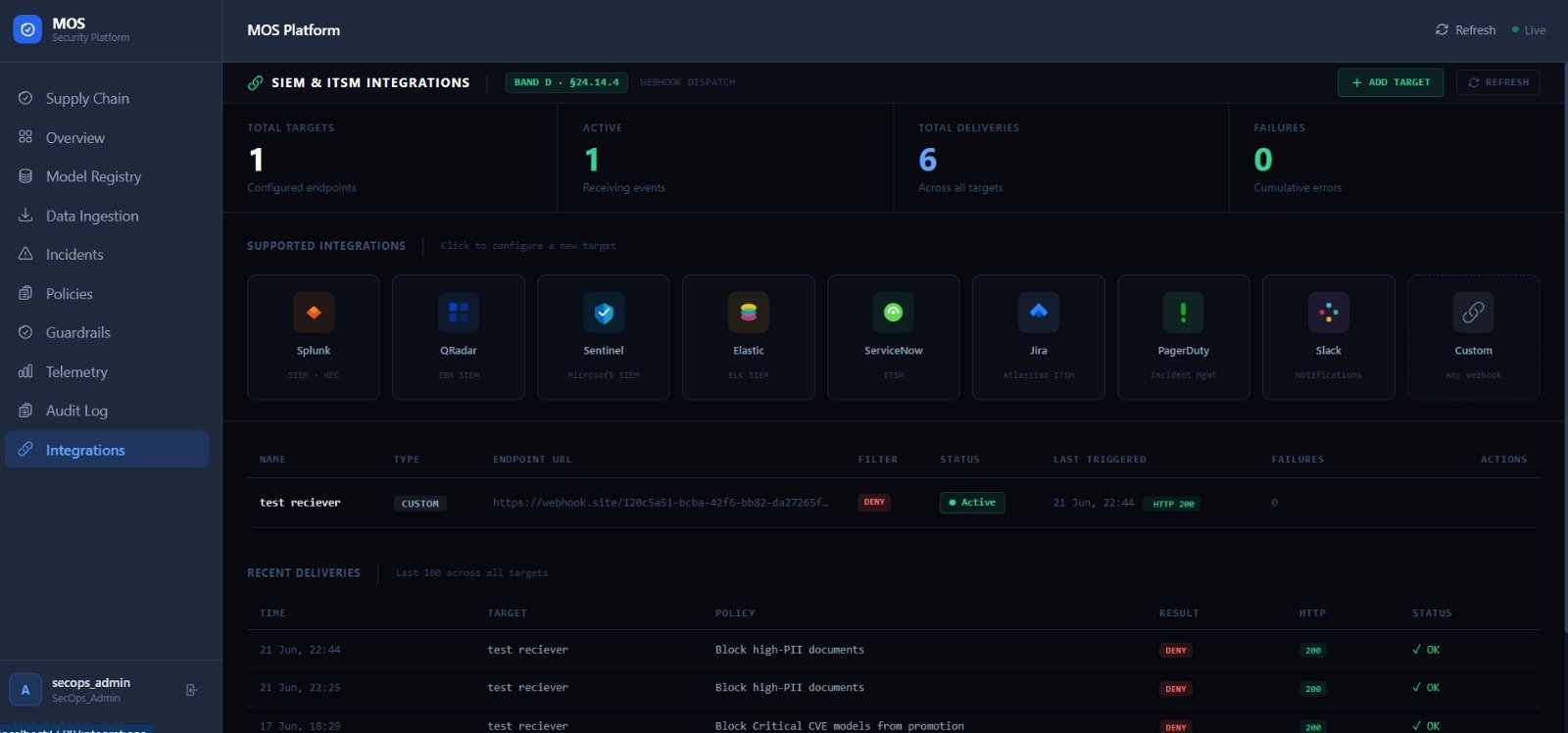Click the ENDPOINT URL column header

click(532, 460)
